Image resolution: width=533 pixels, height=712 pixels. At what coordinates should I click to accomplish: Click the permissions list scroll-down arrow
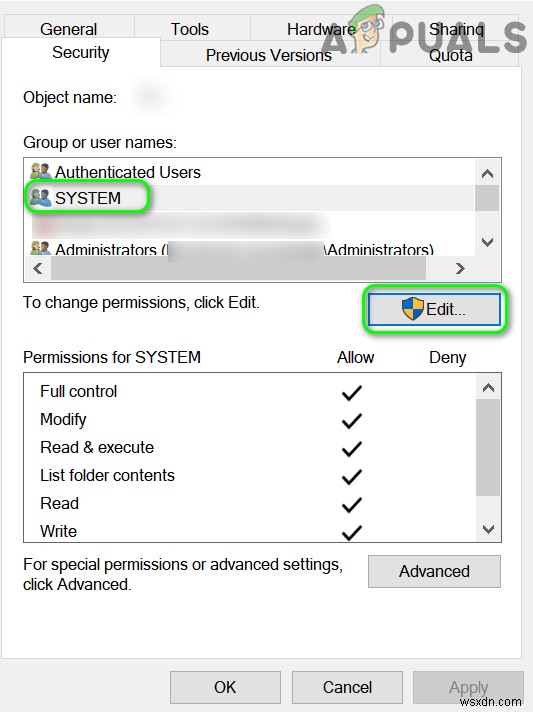pyautogui.click(x=489, y=529)
